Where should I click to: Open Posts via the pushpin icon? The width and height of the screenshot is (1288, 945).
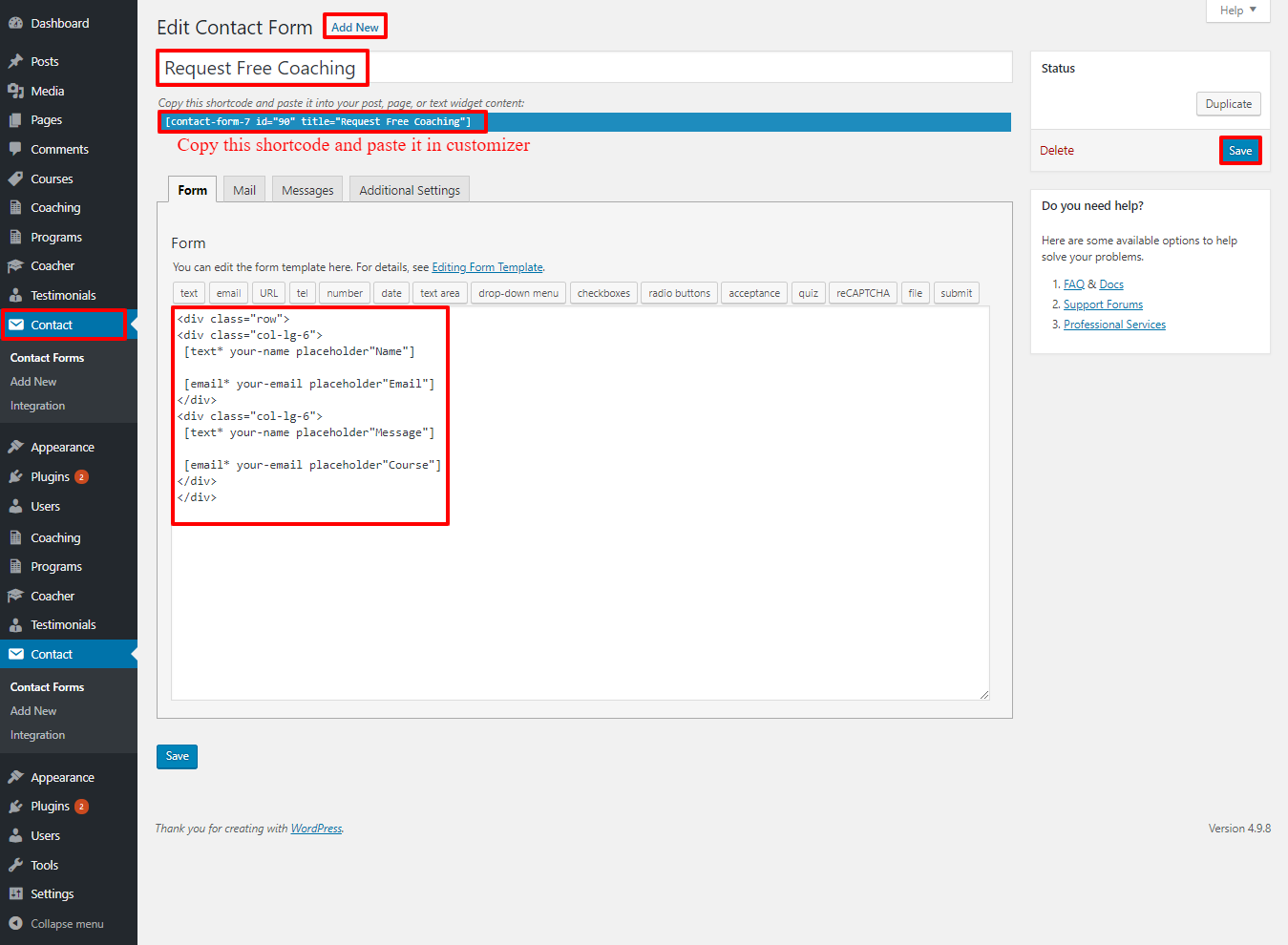(x=15, y=61)
